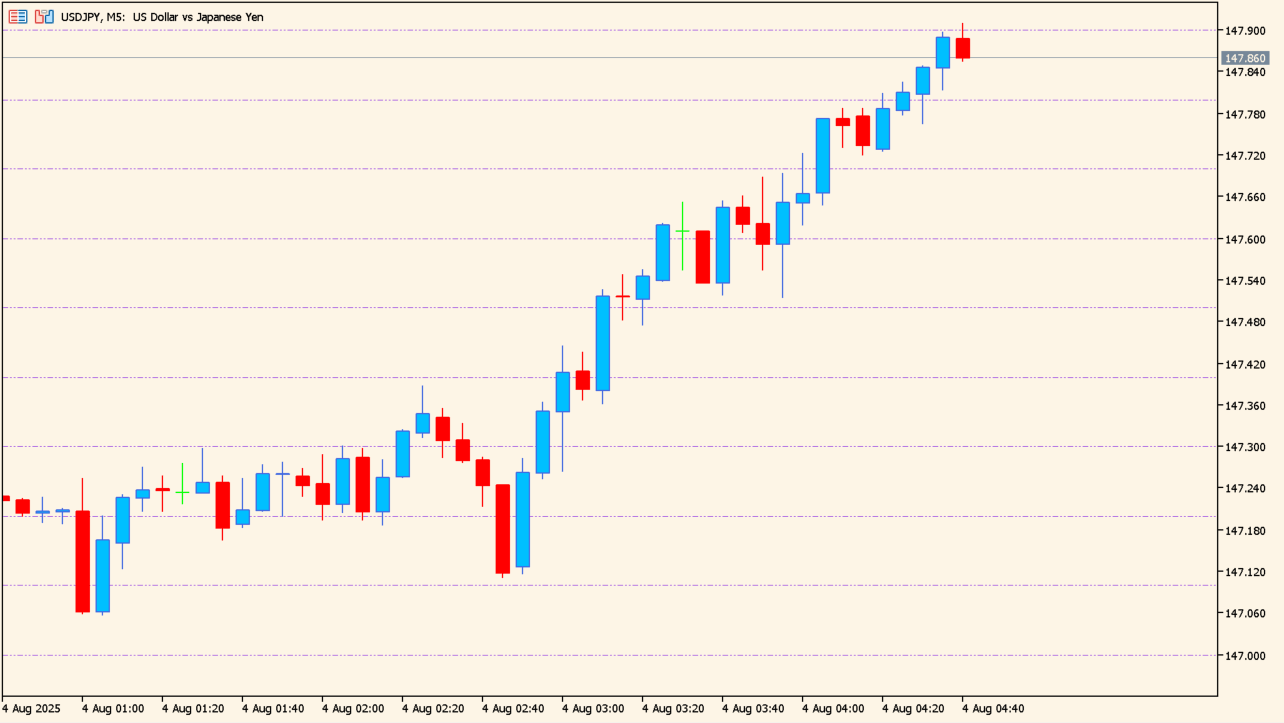This screenshot has height=723, width=1284.
Task: Select the green doji candle near 03:20
Action: point(682,232)
